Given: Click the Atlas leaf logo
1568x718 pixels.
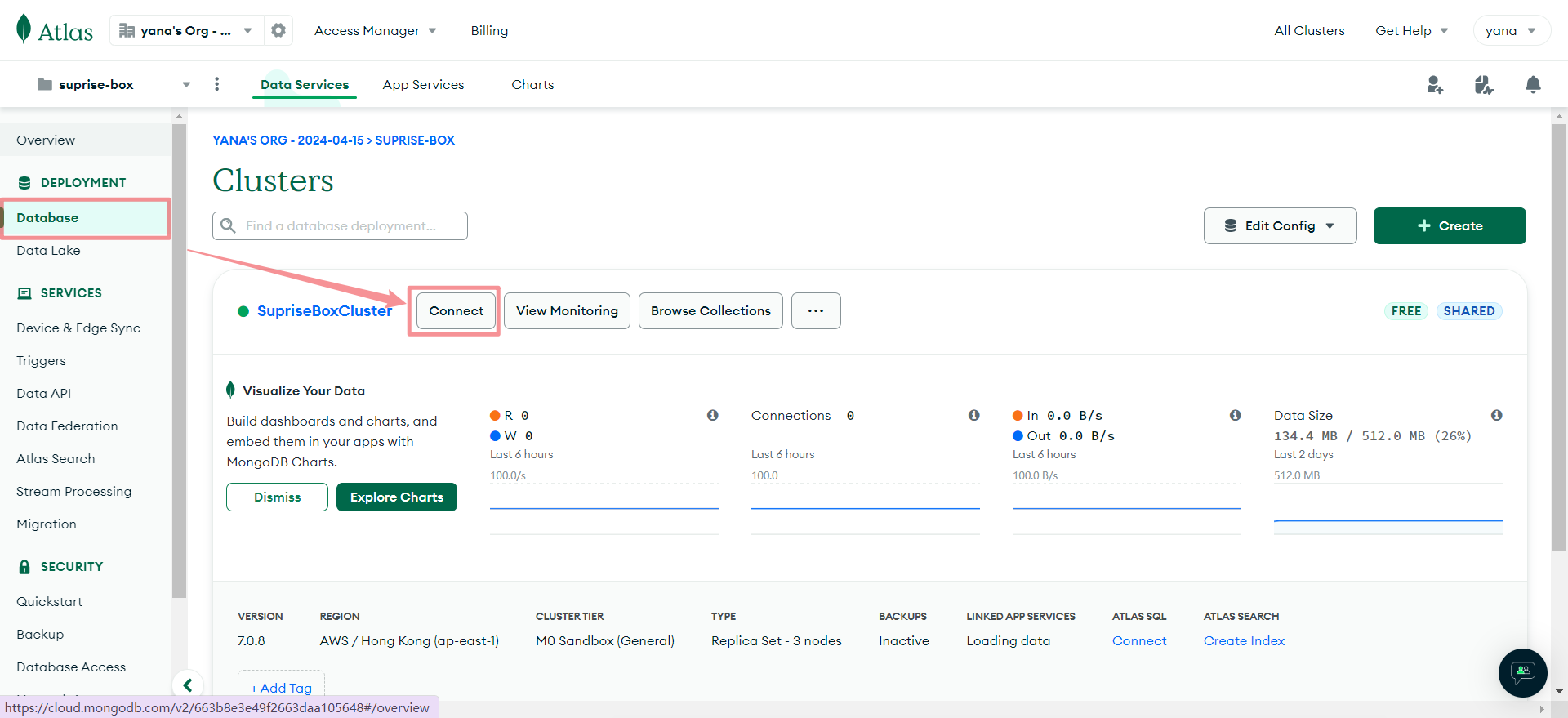Looking at the screenshot, I should coord(24,29).
